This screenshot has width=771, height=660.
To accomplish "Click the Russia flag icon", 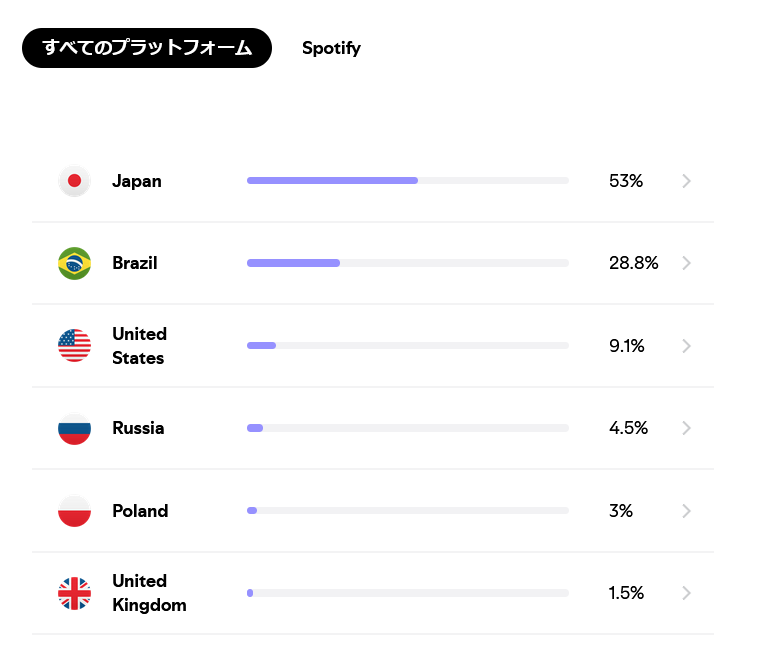I will point(74,428).
